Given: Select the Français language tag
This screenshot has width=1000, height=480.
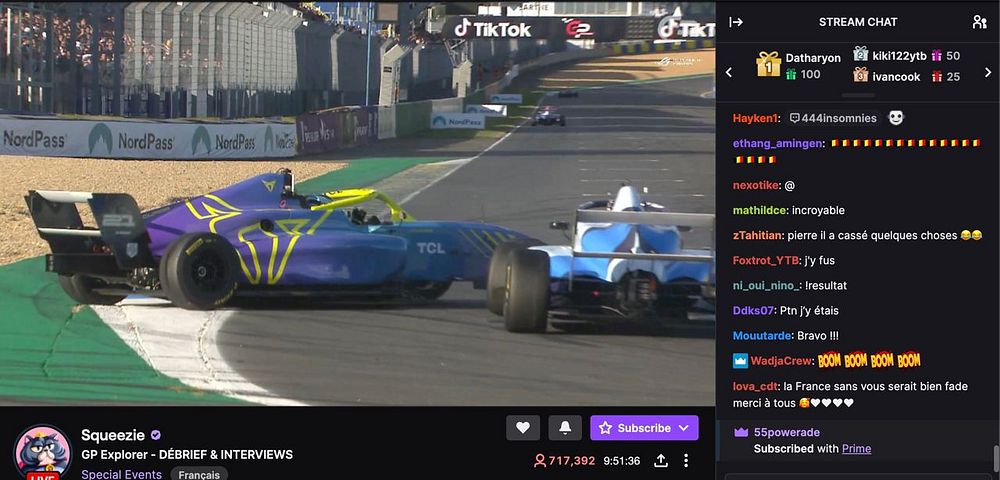Looking at the screenshot, I should pos(199,474).
